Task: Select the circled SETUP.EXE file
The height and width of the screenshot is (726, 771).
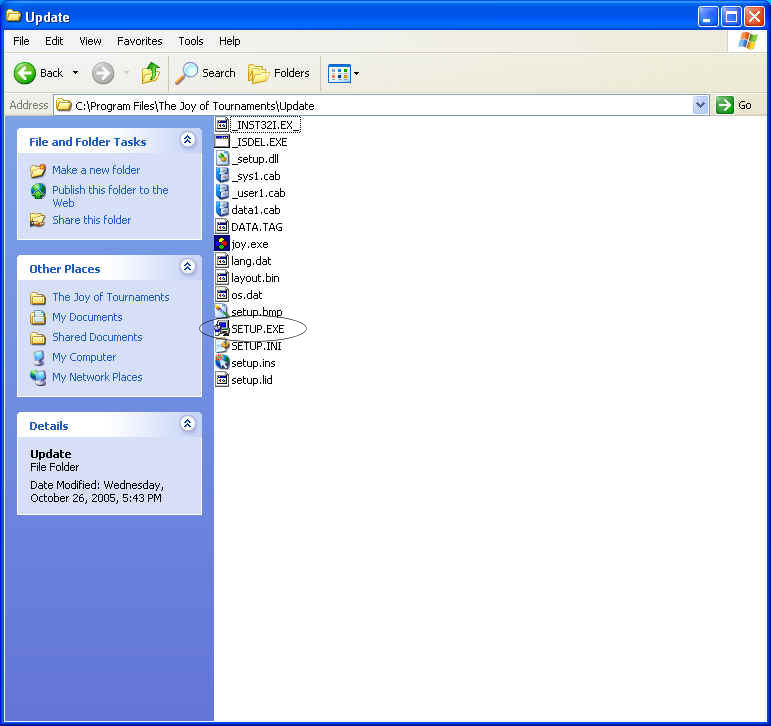Action: pos(257,329)
